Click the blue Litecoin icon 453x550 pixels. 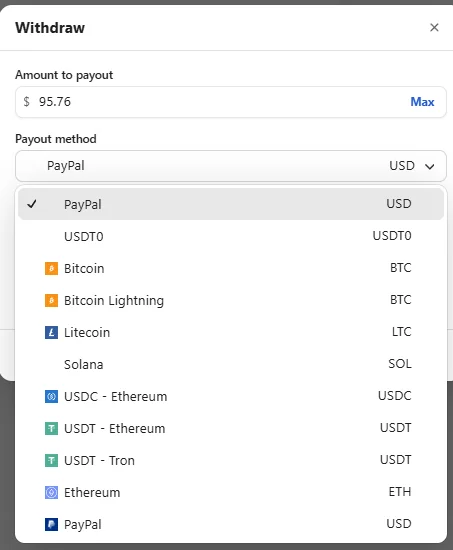pos(51,333)
